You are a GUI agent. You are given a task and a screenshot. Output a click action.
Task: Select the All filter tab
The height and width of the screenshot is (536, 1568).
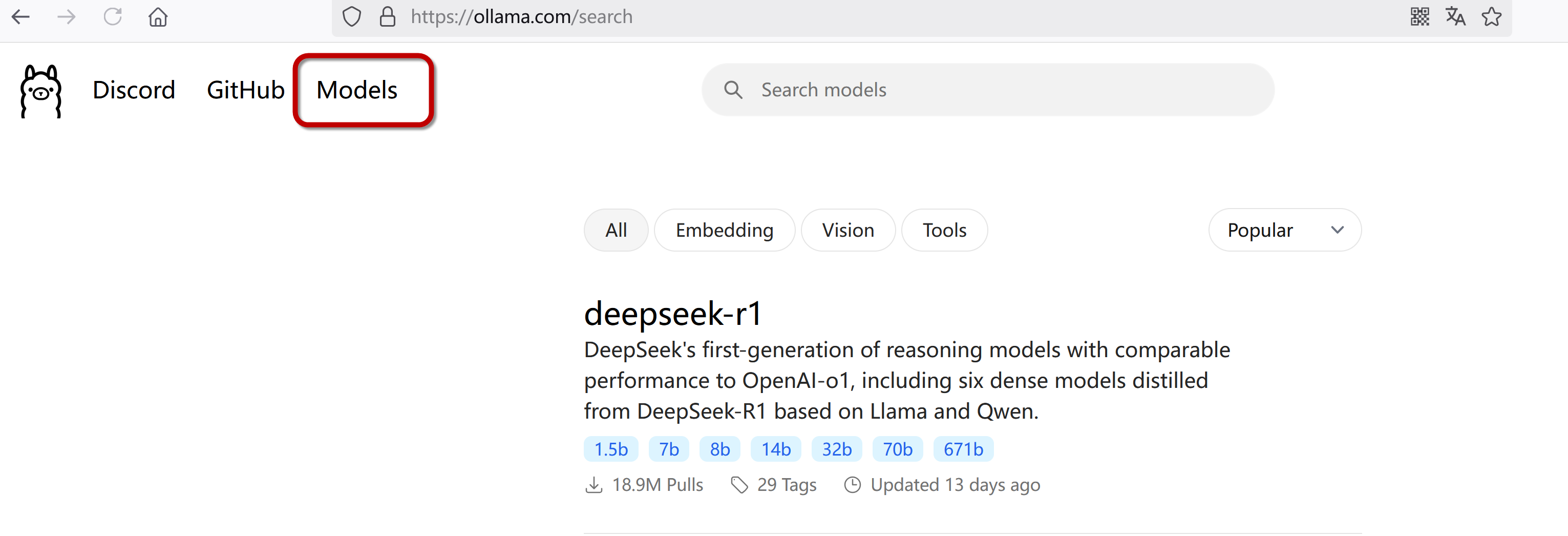click(x=616, y=230)
